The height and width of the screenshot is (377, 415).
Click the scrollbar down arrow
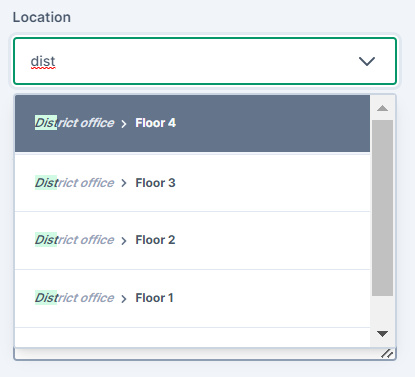point(382,334)
